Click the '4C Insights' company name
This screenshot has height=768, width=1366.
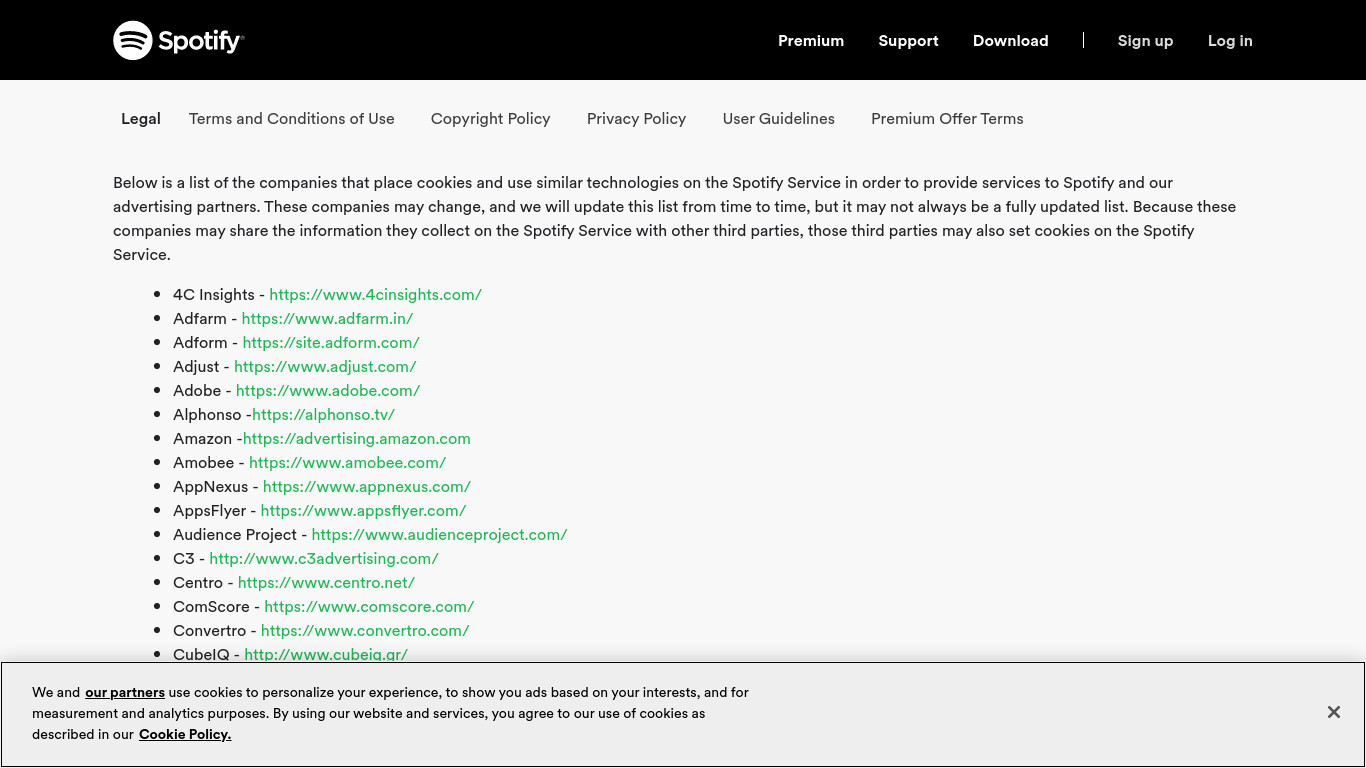point(214,294)
